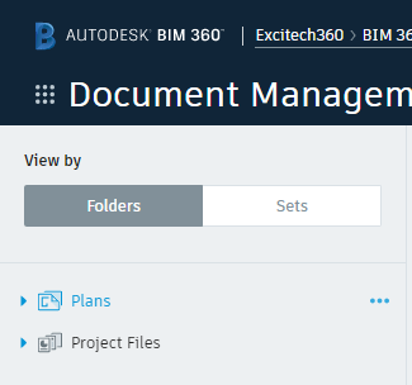412x385 pixels.
Task: Click the breadcrumb chevron after Excitech360
Action: 353,35
